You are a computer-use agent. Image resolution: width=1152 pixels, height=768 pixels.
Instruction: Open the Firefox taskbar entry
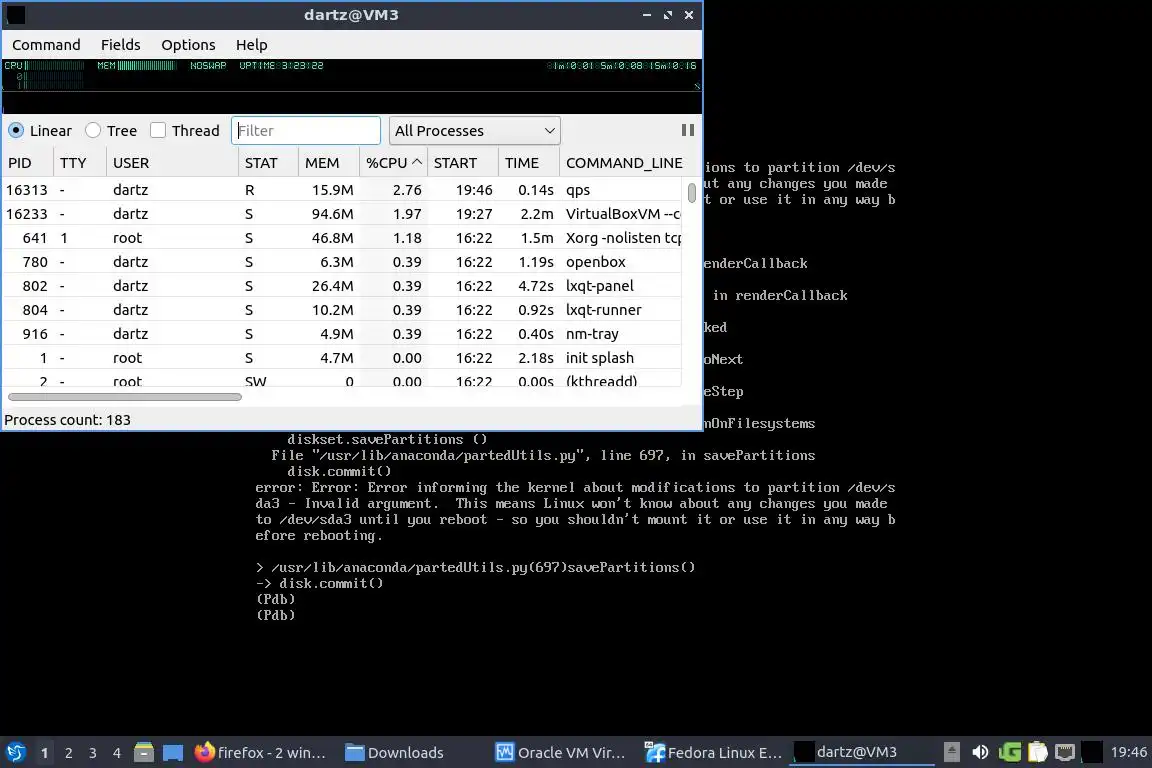260,752
